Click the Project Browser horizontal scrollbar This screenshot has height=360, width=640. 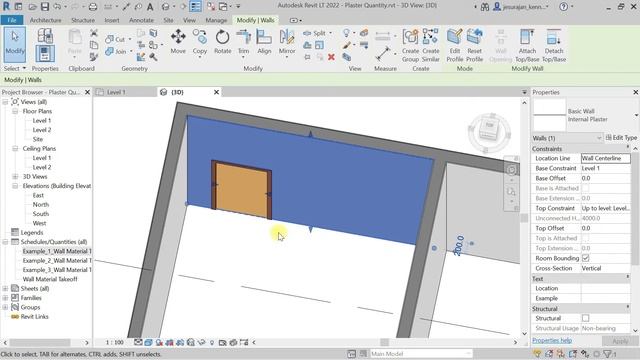(x=40, y=342)
